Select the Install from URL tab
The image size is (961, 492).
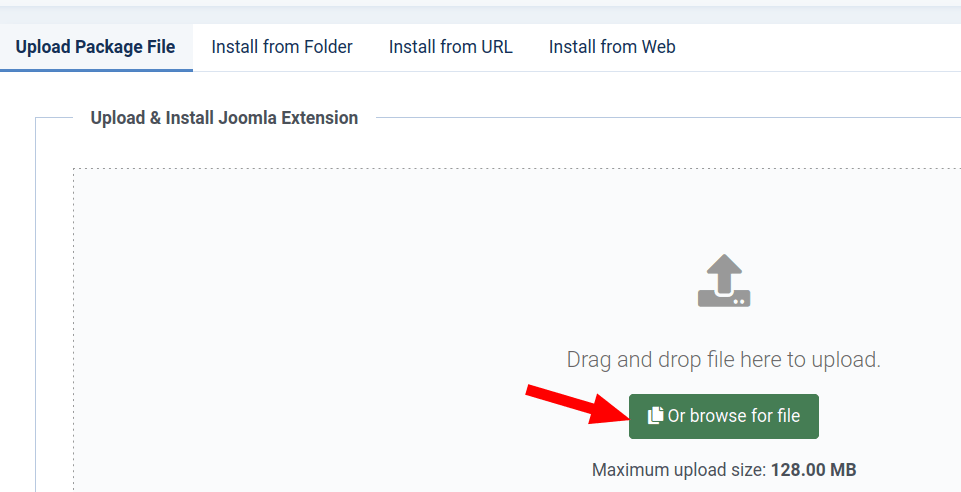tap(450, 47)
